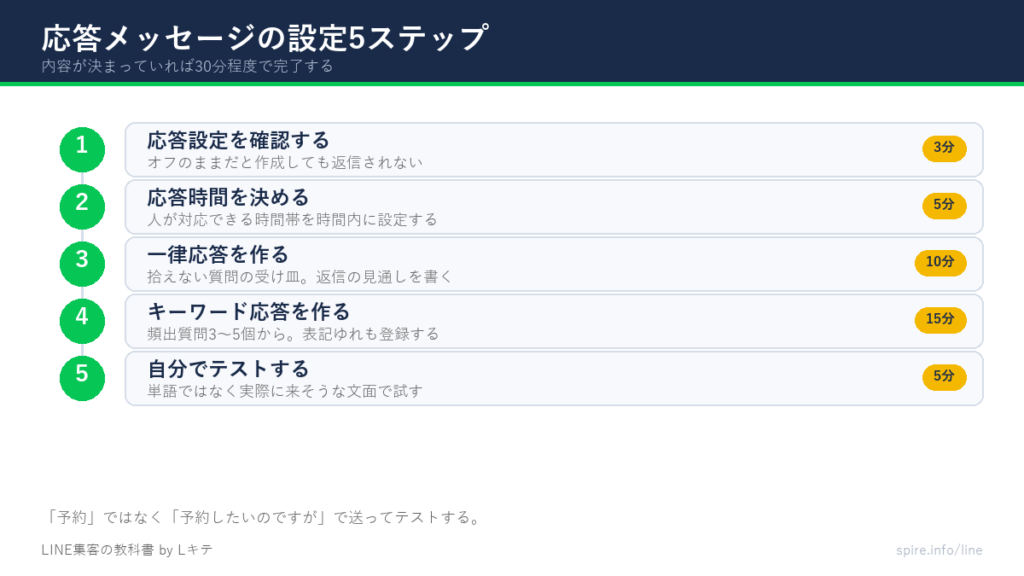Click the green step 3 circle

click(82, 264)
